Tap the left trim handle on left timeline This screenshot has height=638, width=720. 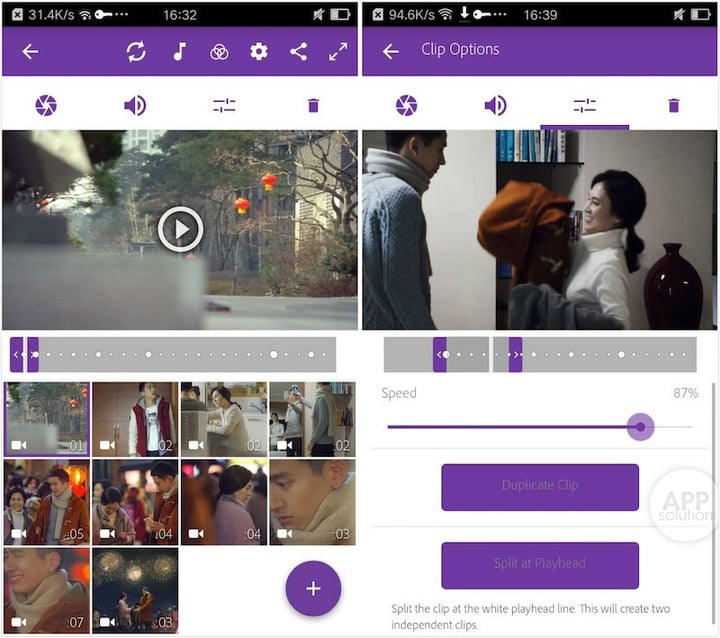17,354
